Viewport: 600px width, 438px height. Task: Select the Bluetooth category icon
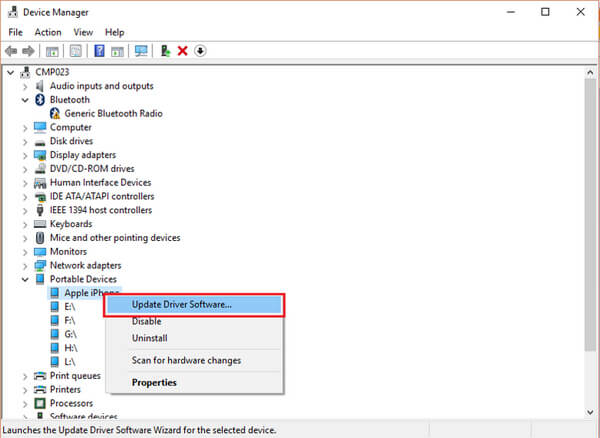[x=40, y=100]
